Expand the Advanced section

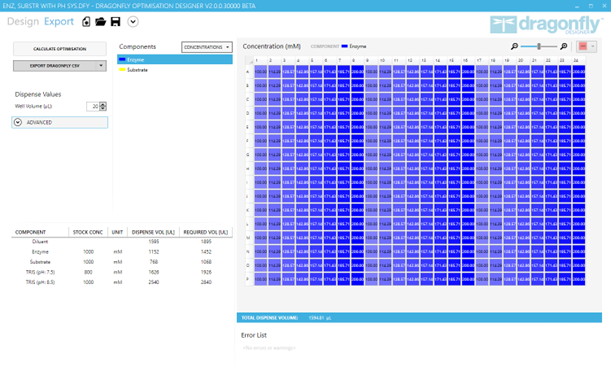tap(60, 122)
